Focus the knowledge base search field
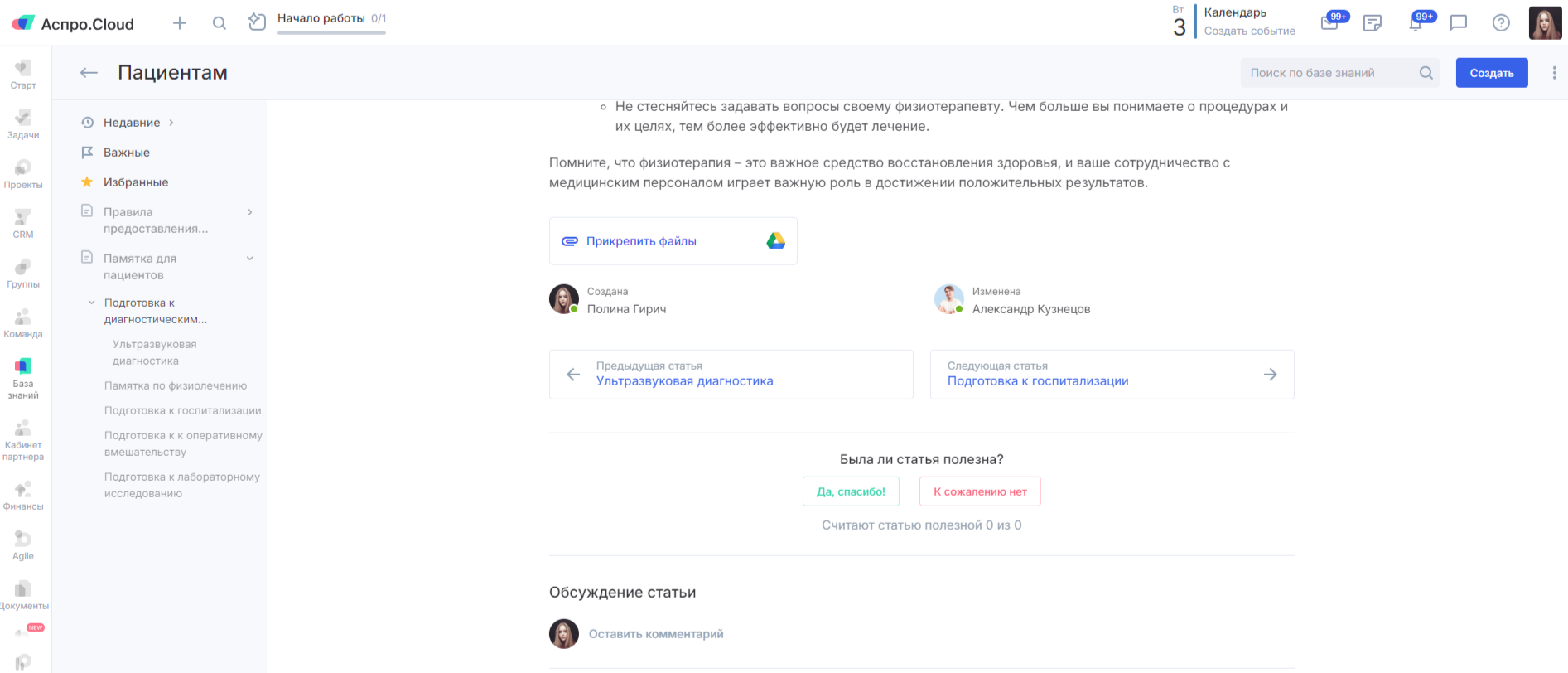Image resolution: width=1568 pixels, height=673 pixels. coord(1329,73)
